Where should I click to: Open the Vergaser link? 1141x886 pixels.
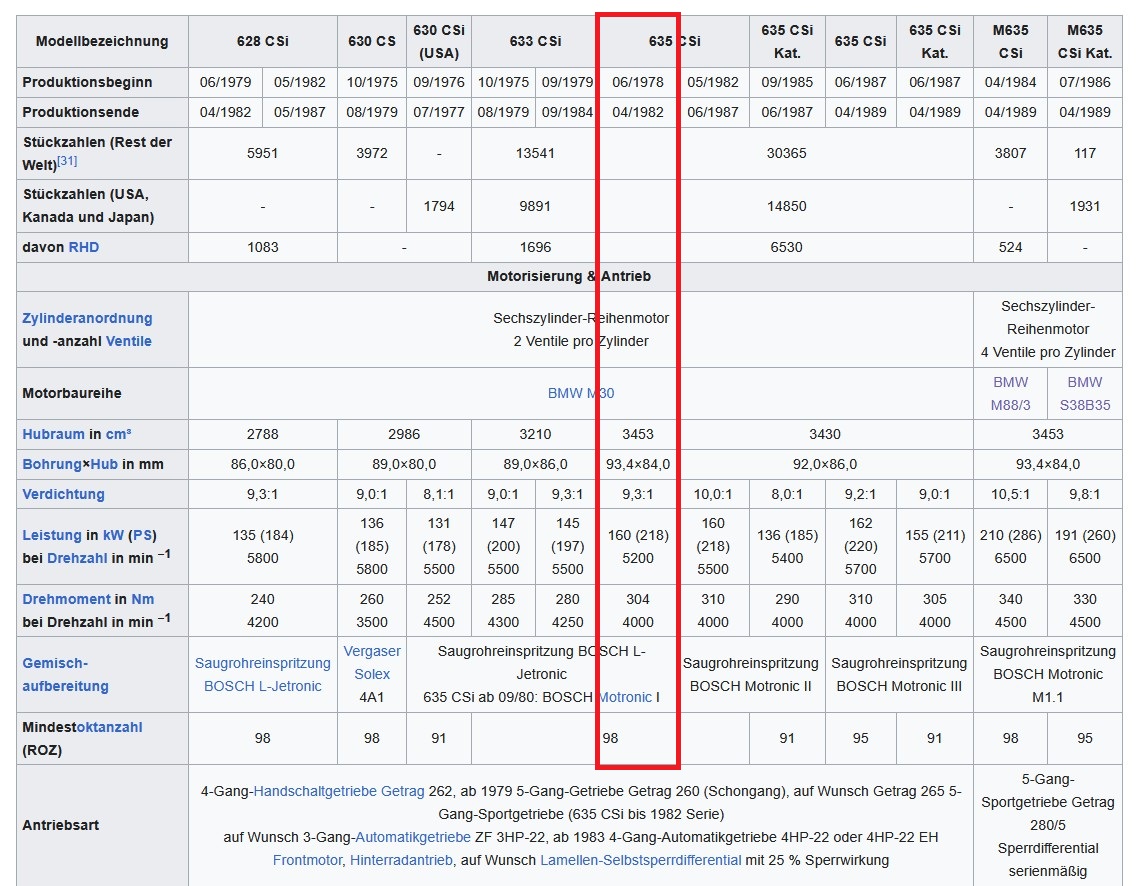[372, 651]
